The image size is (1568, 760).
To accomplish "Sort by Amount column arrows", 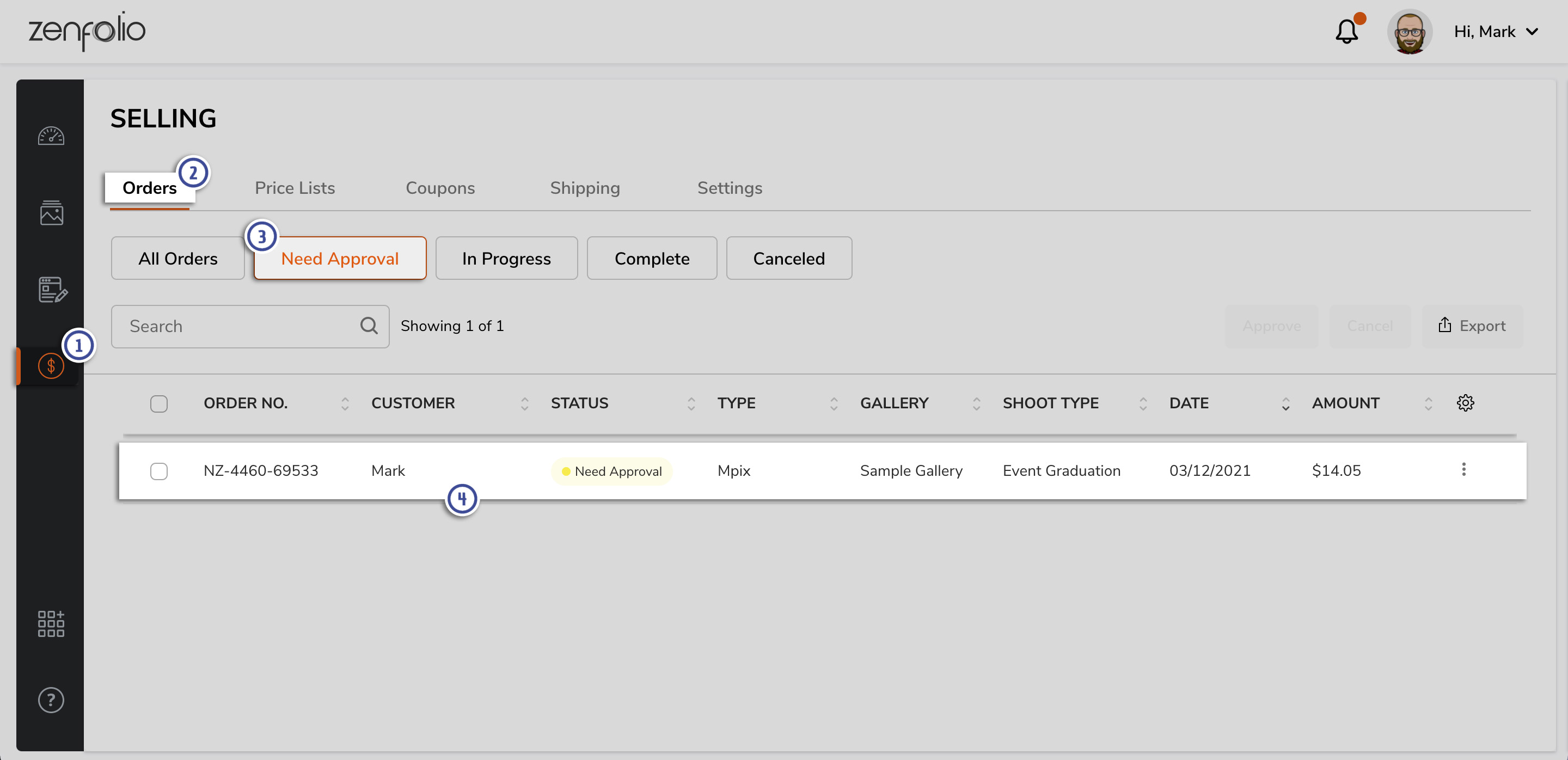I will tap(1428, 403).
